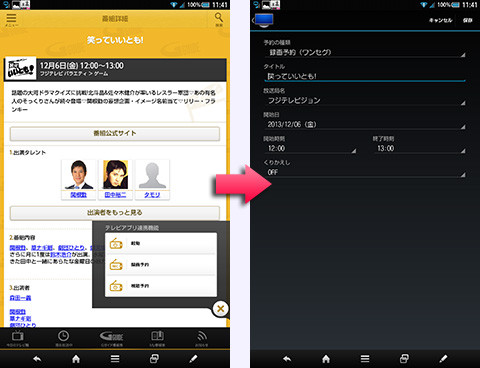Tap the battery indicator in the reservation screen's status bar
Screen dimensions: 480x368
coord(455,5)
